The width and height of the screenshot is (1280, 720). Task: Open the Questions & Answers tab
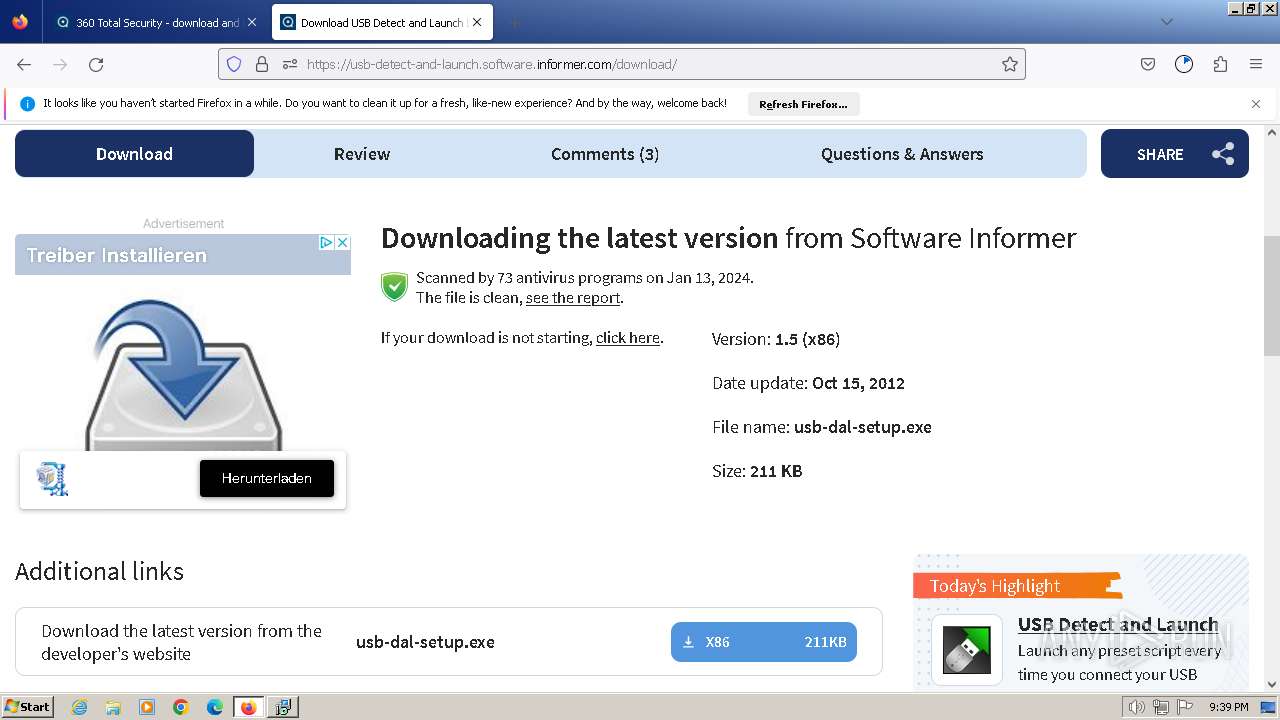(902, 154)
